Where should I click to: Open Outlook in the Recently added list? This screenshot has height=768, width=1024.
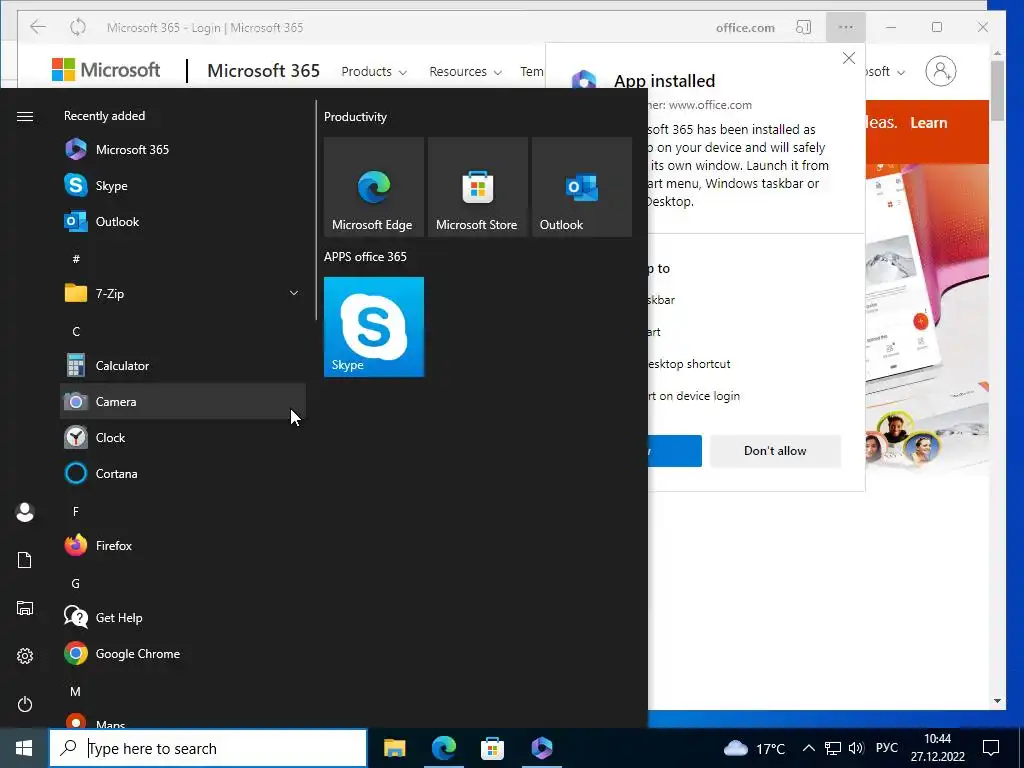coord(183,221)
